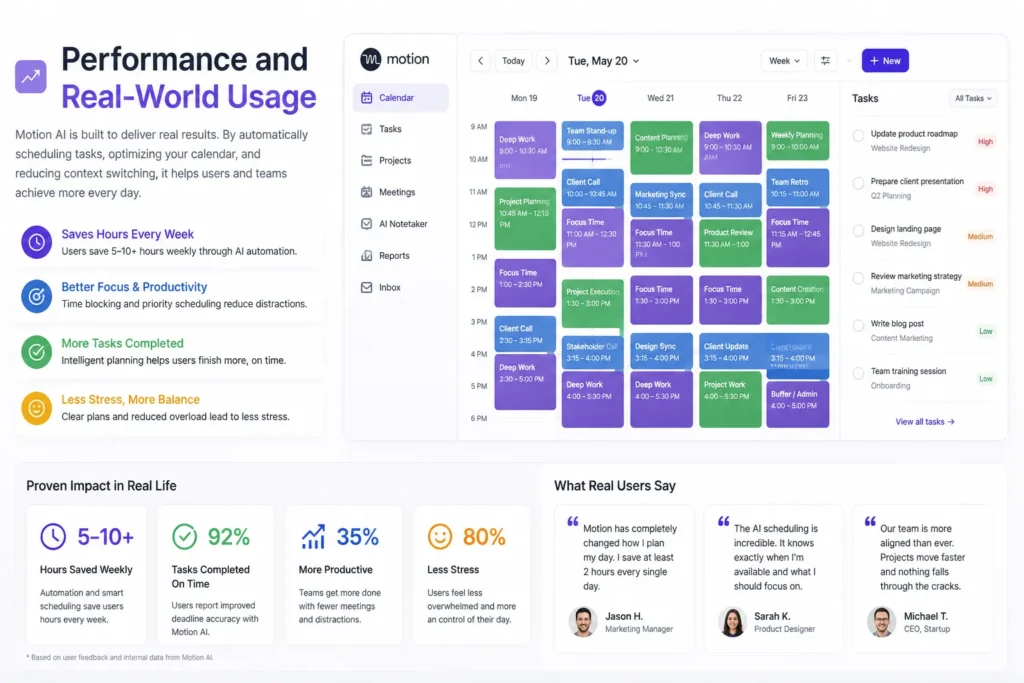Click the Saves Hours Every Week heading
Image resolution: width=1024 pixels, height=683 pixels.
127,234
